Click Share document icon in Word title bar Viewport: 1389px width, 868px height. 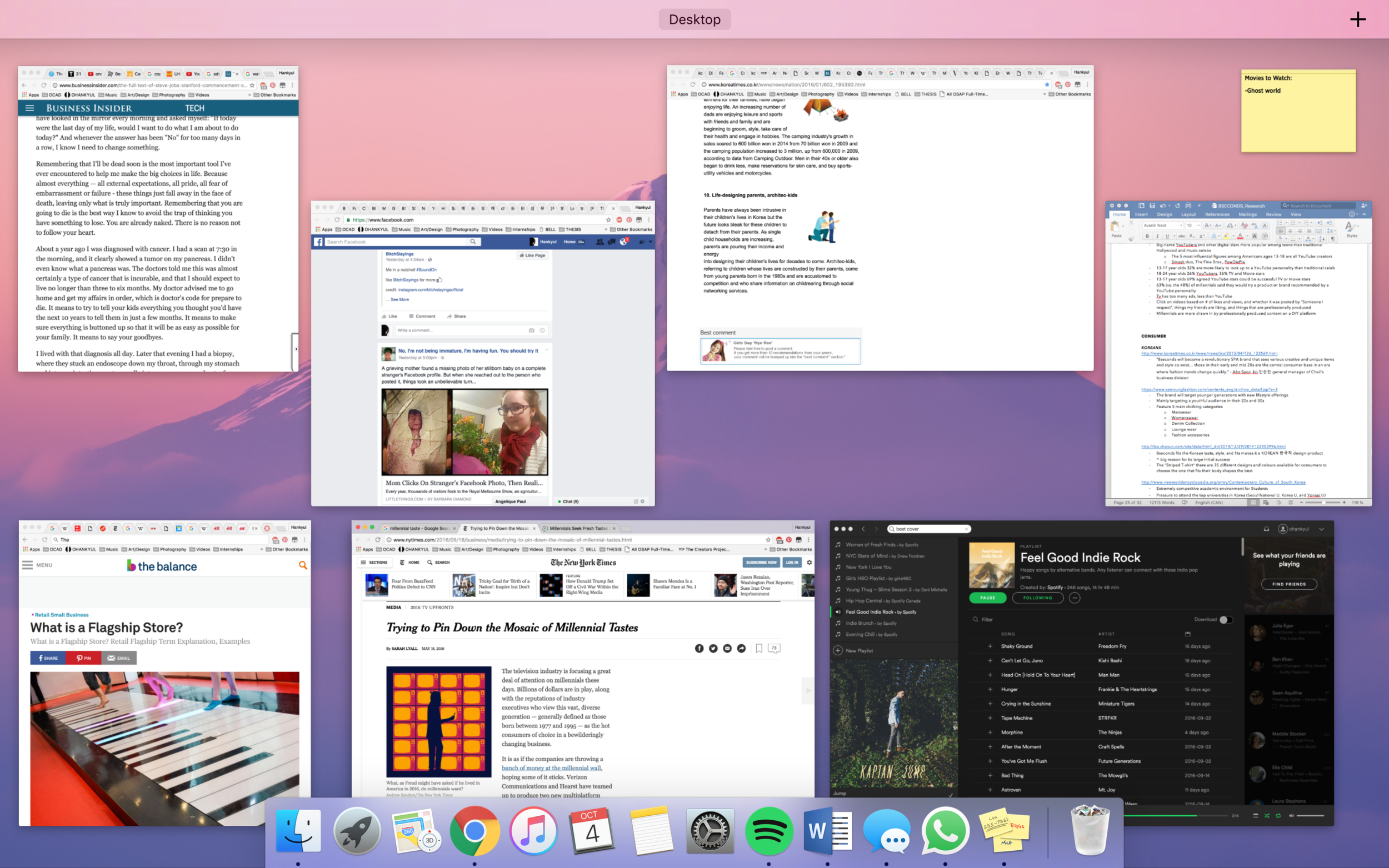click(1364, 205)
